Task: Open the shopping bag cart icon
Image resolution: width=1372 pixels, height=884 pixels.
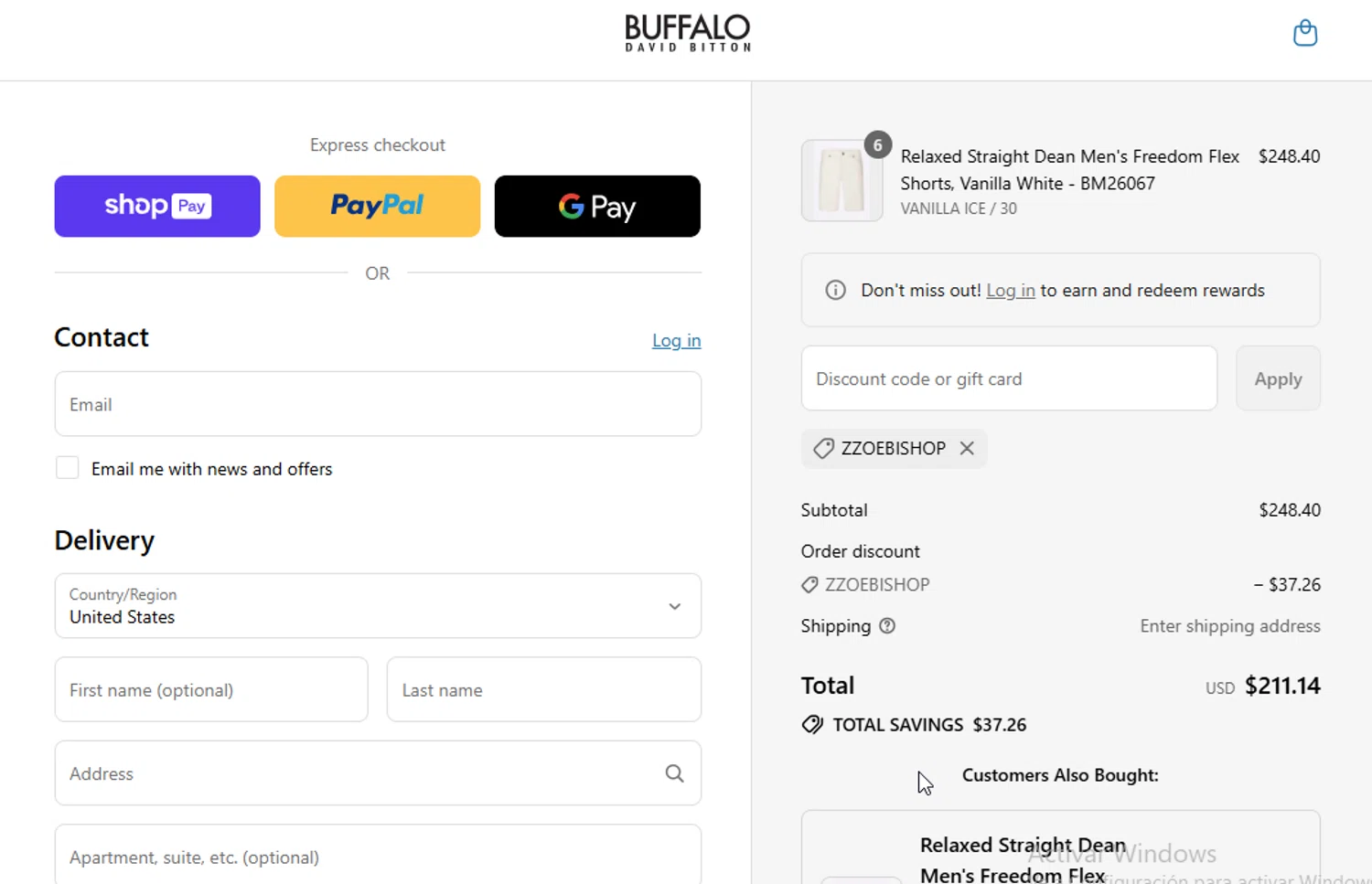Action: tap(1305, 34)
